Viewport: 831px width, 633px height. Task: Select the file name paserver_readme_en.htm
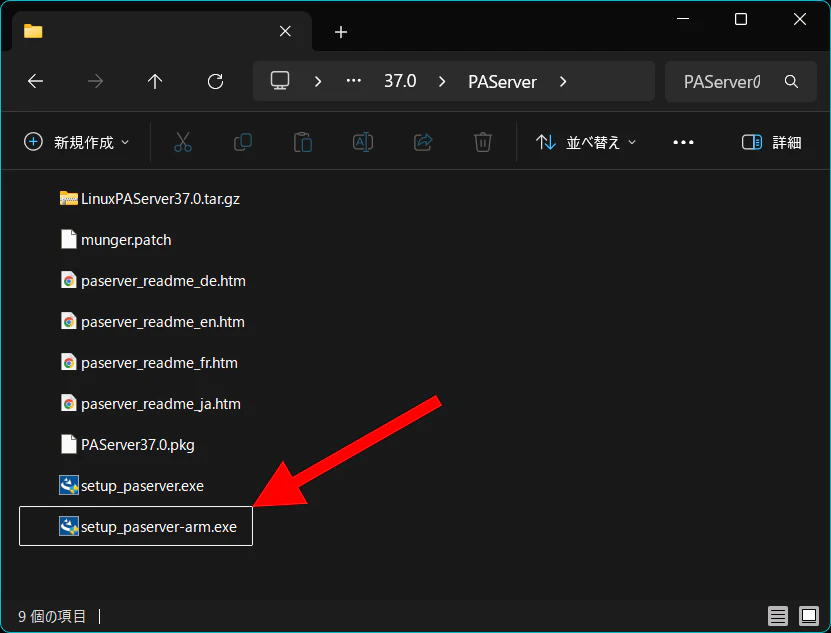(x=163, y=322)
